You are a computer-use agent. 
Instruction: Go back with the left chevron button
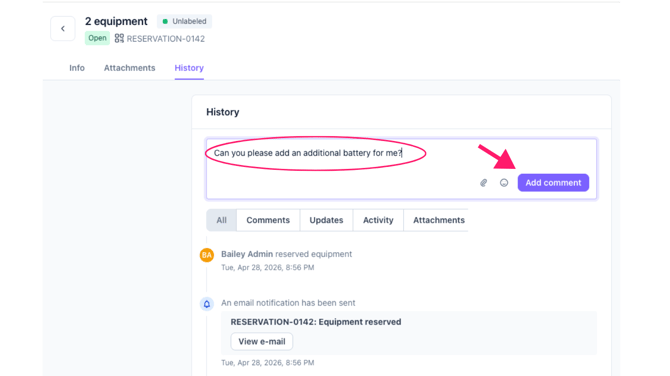63,29
